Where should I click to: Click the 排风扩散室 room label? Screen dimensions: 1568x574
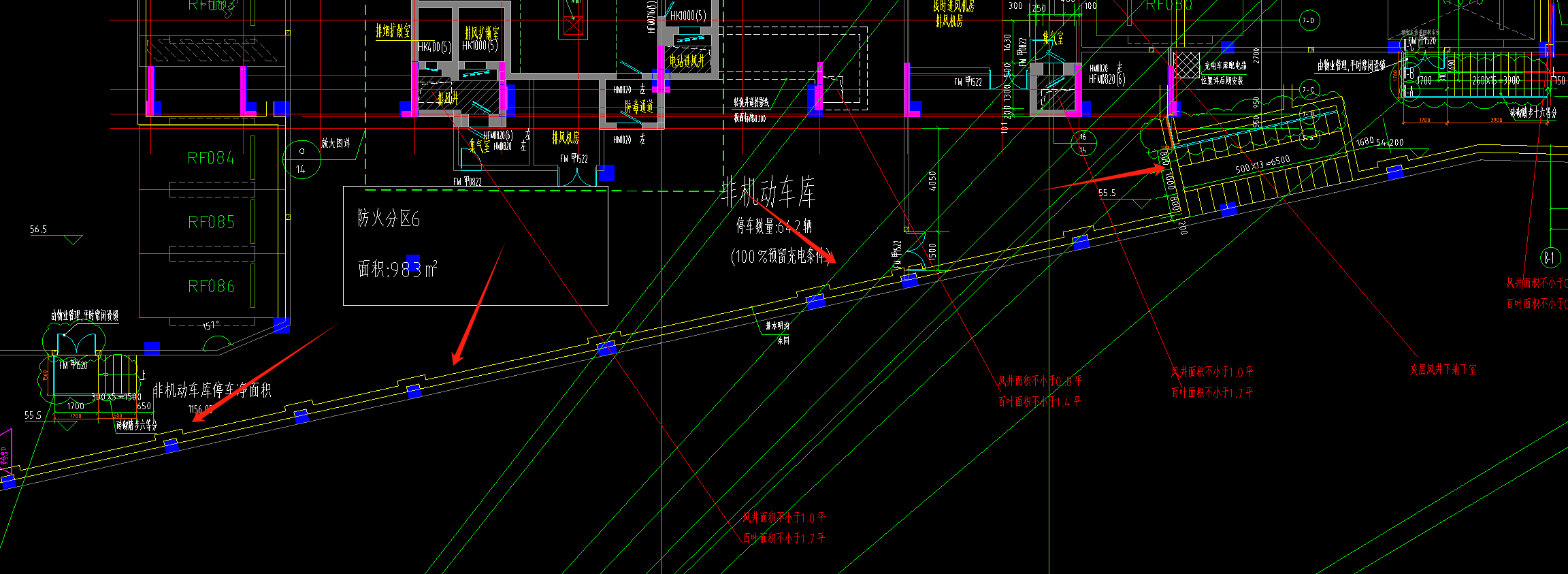click(x=481, y=33)
